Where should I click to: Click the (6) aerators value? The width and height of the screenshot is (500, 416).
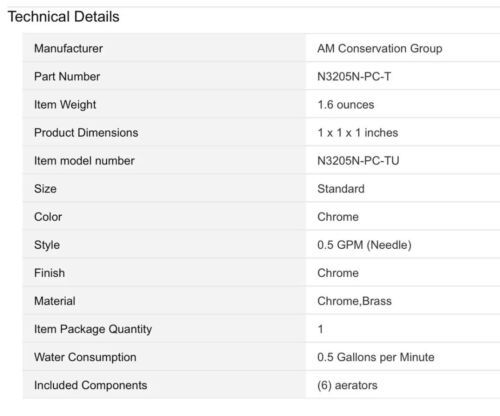pyautogui.click(x=347, y=385)
